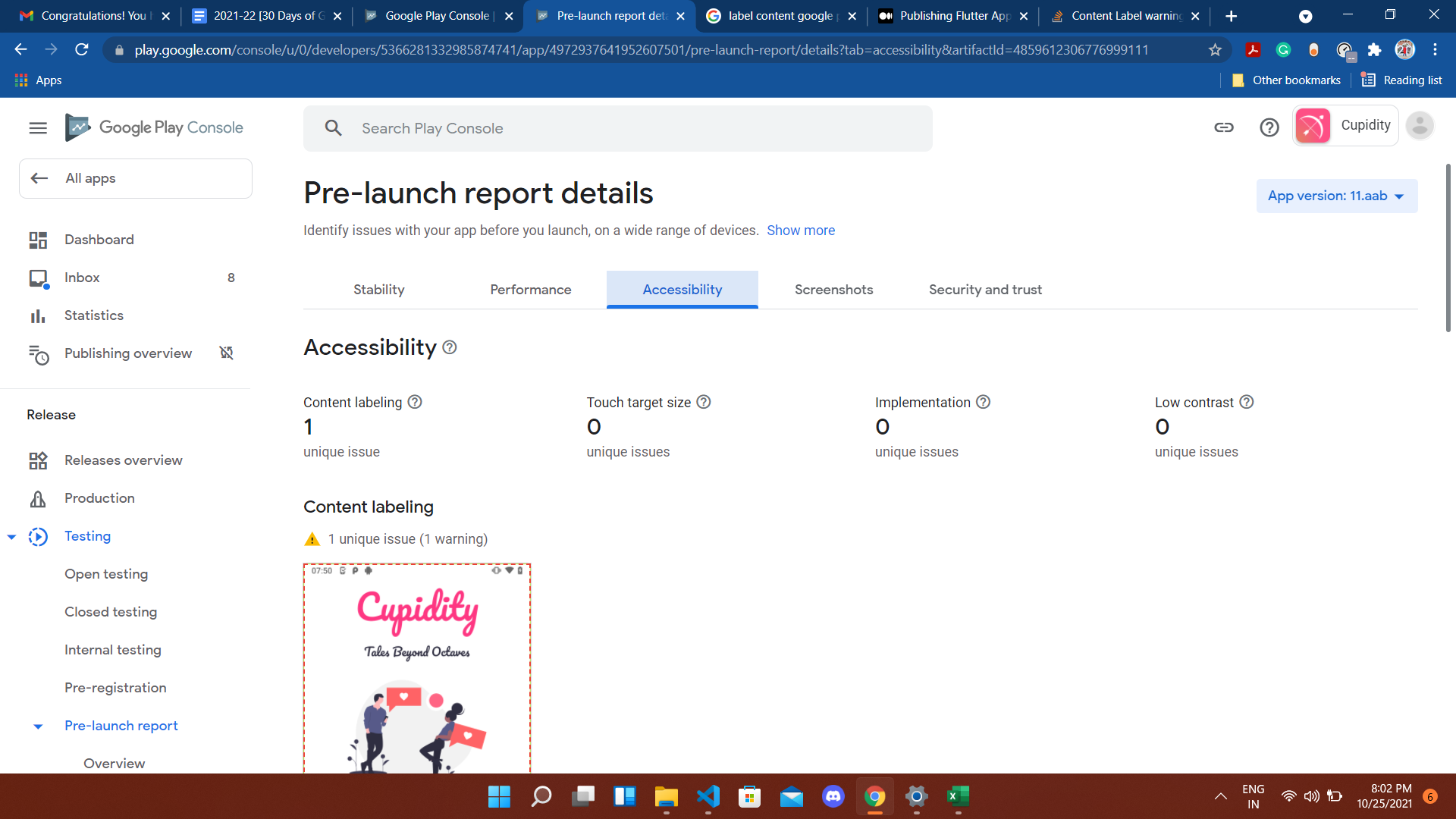Open the Cupidity screenshot thumbnail
This screenshot has width=1456, height=819.
click(417, 667)
